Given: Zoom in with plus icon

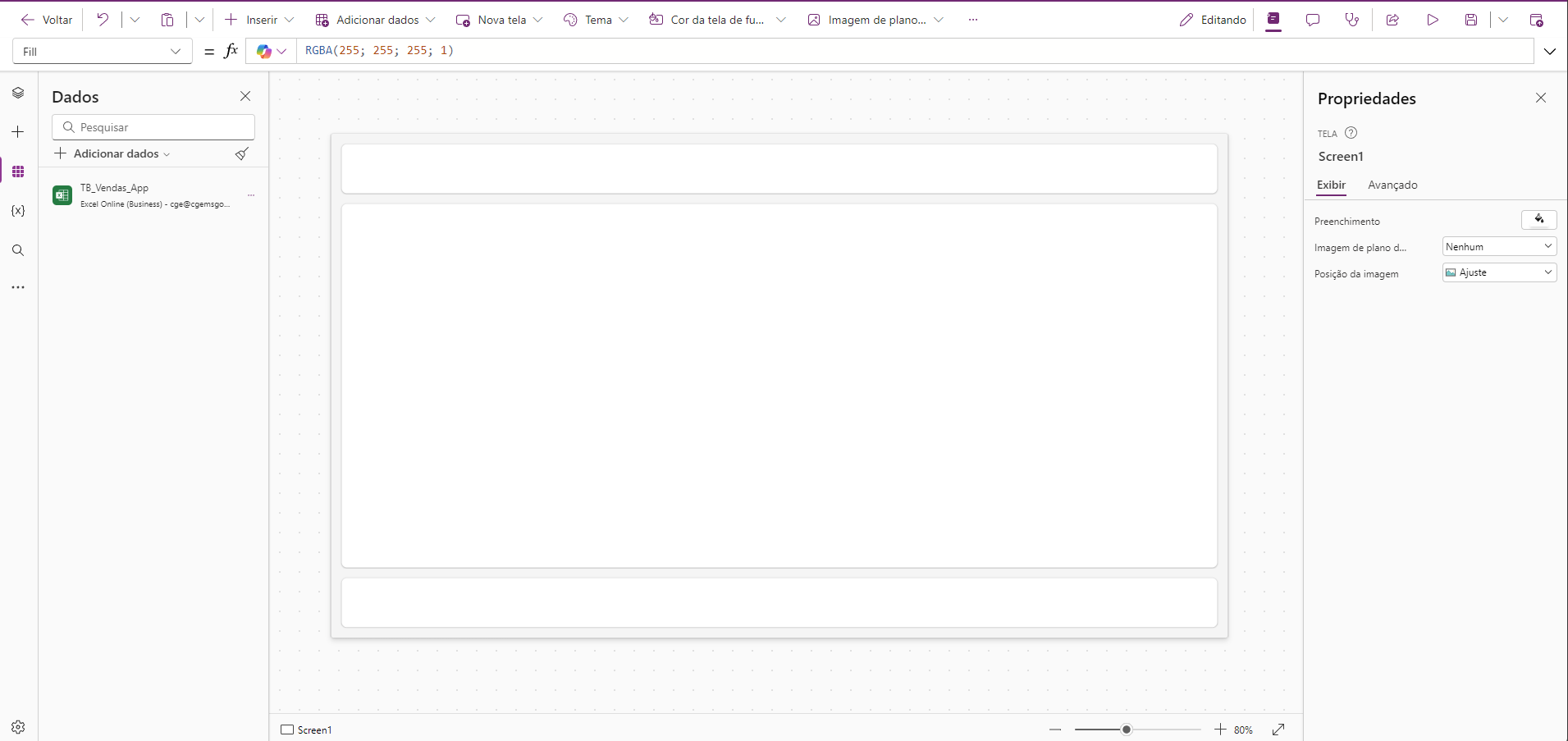Looking at the screenshot, I should pyautogui.click(x=1220, y=730).
